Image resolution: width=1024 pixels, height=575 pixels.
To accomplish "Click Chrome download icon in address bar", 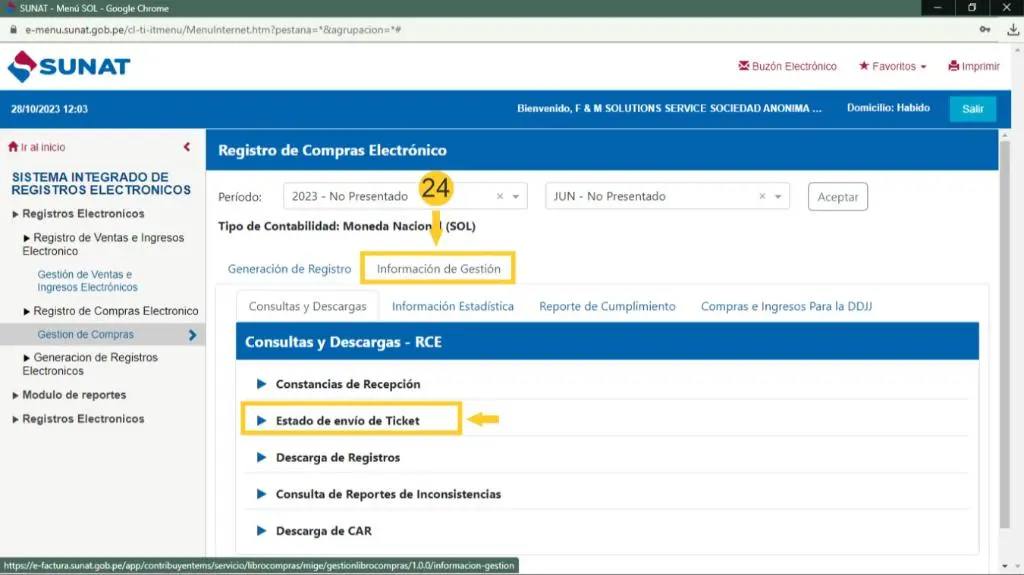I will (1012, 30).
